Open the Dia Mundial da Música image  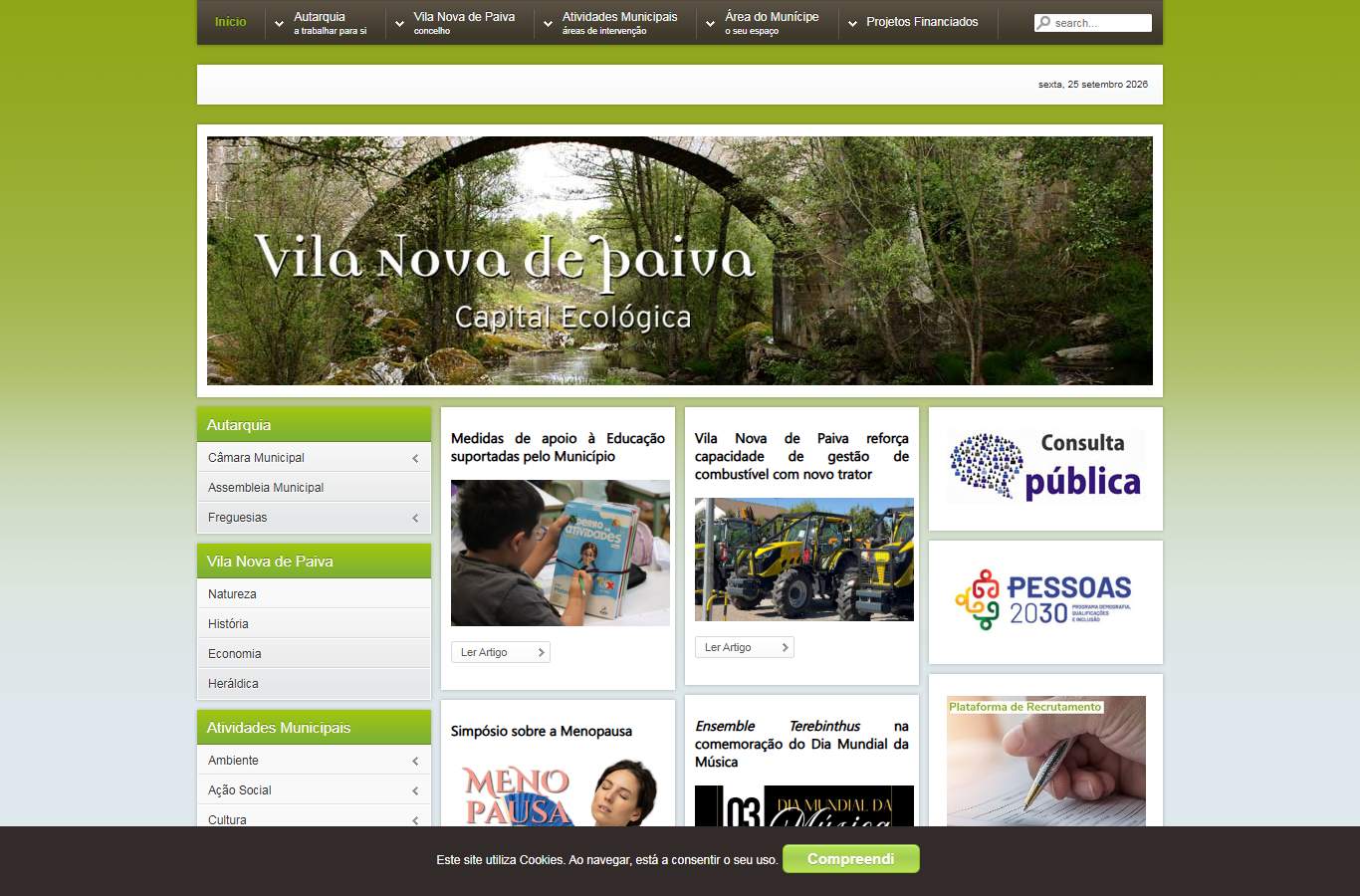click(x=804, y=806)
